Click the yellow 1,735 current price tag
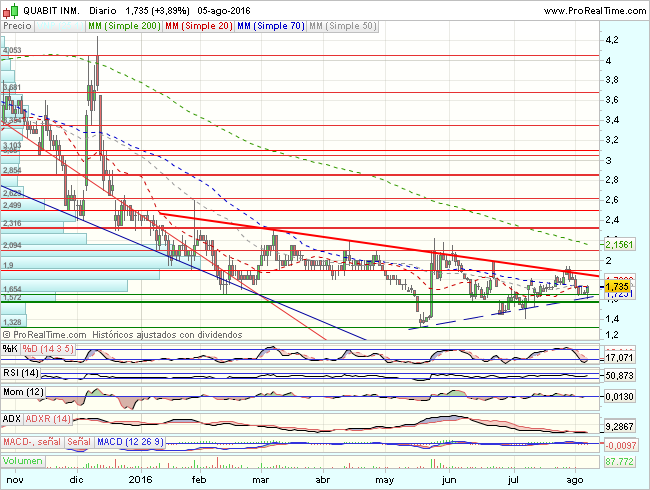 620,286
